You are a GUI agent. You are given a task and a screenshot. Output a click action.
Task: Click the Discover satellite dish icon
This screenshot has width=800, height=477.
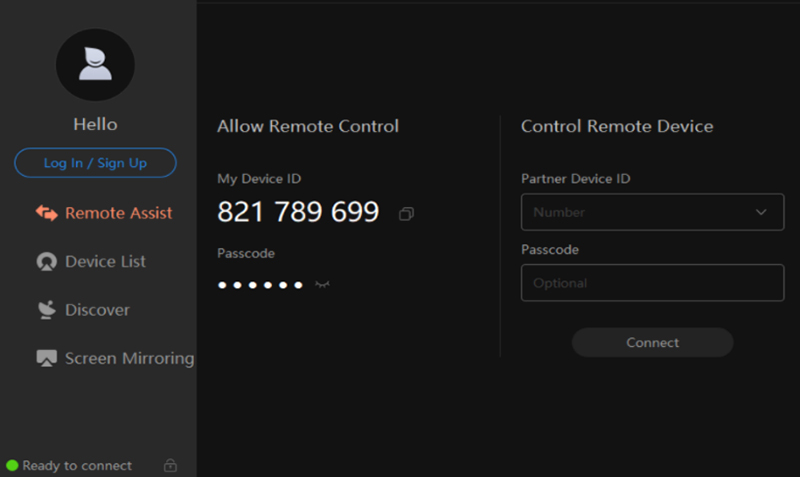[46, 310]
